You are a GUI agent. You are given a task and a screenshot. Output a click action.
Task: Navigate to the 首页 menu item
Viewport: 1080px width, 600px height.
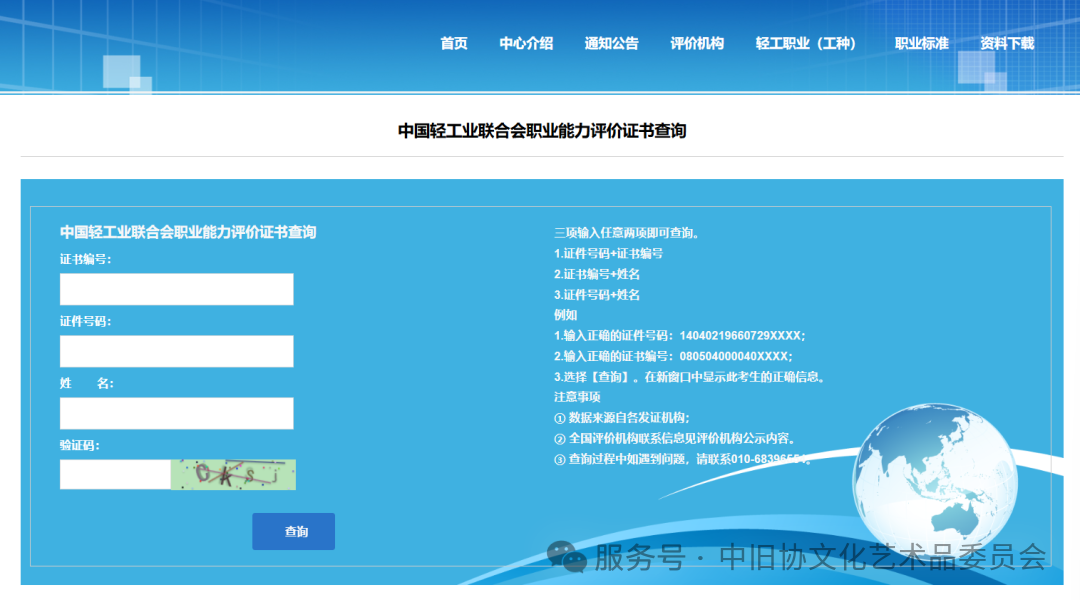tap(452, 43)
